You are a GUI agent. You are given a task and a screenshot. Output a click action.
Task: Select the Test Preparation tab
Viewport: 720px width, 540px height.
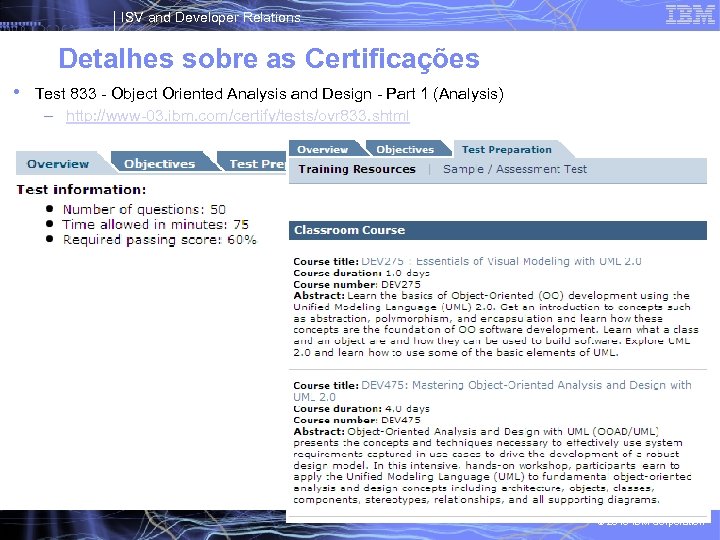pyautogui.click(x=506, y=149)
